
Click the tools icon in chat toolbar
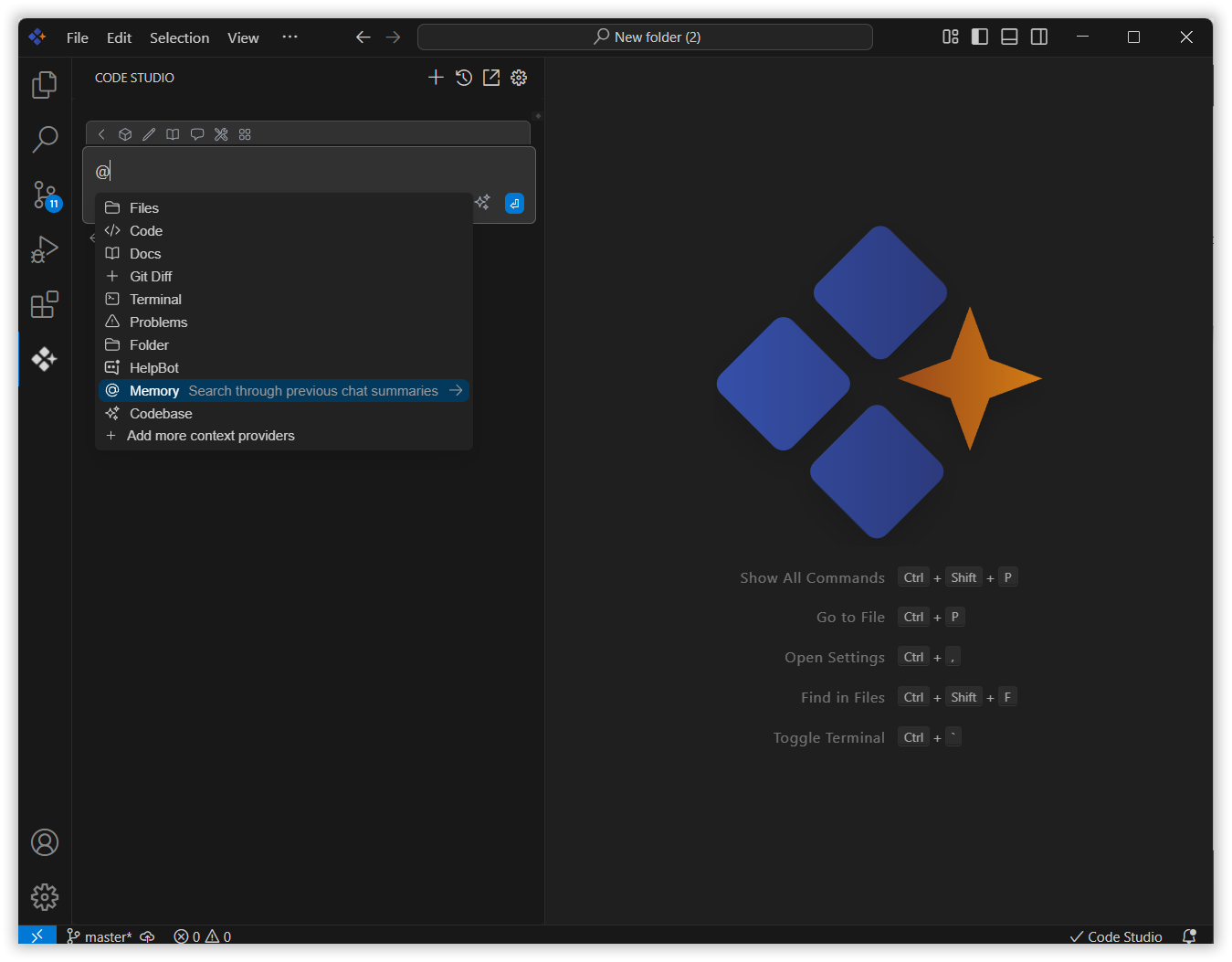(x=221, y=134)
